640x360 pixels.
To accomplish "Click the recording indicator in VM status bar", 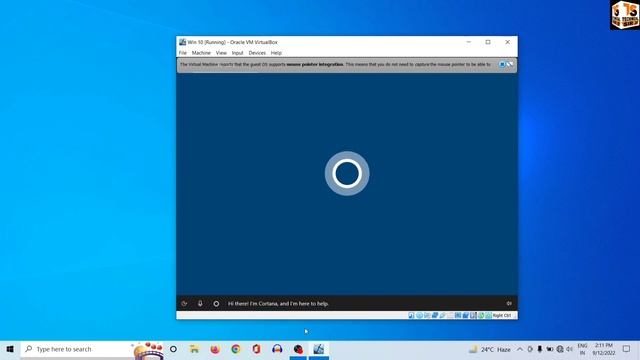I will (x=465, y=316).
